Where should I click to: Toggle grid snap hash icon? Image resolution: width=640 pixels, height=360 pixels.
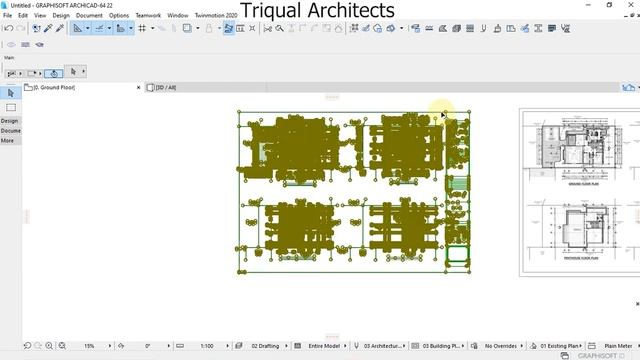tap(142, 28)
